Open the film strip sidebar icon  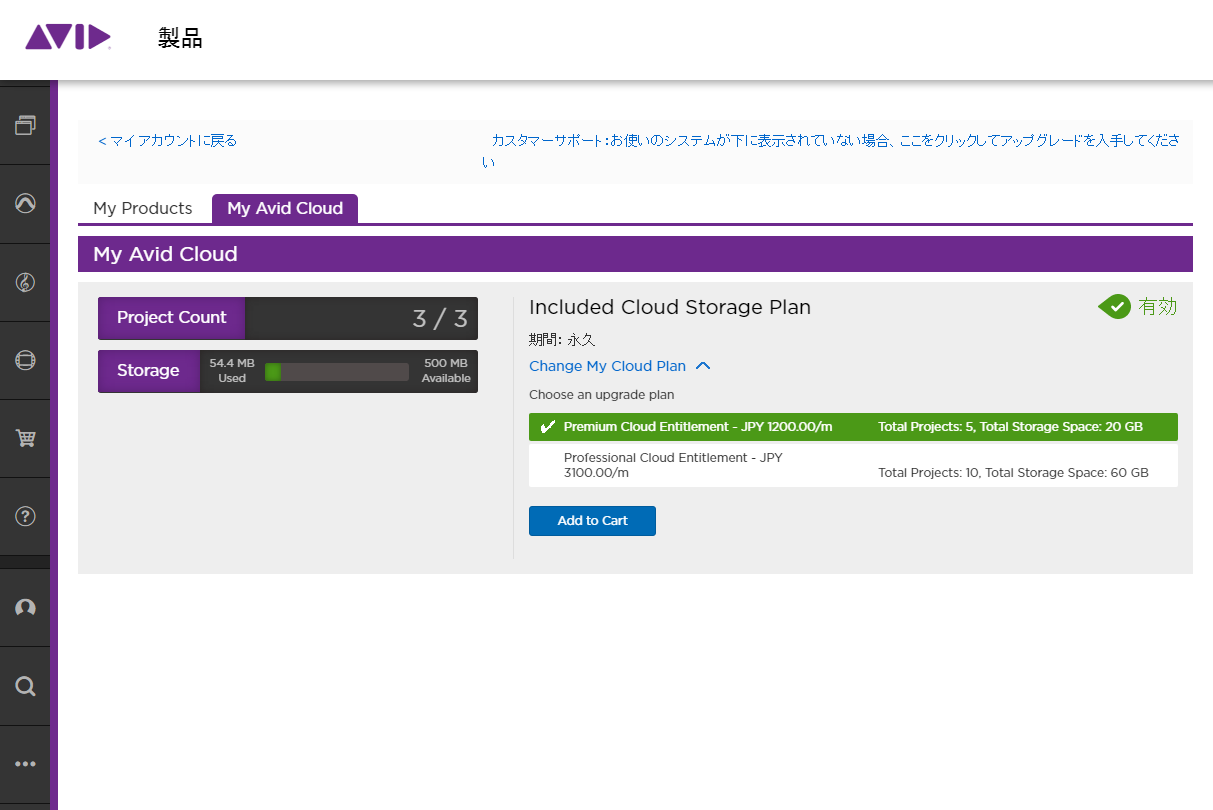[26, 360]
